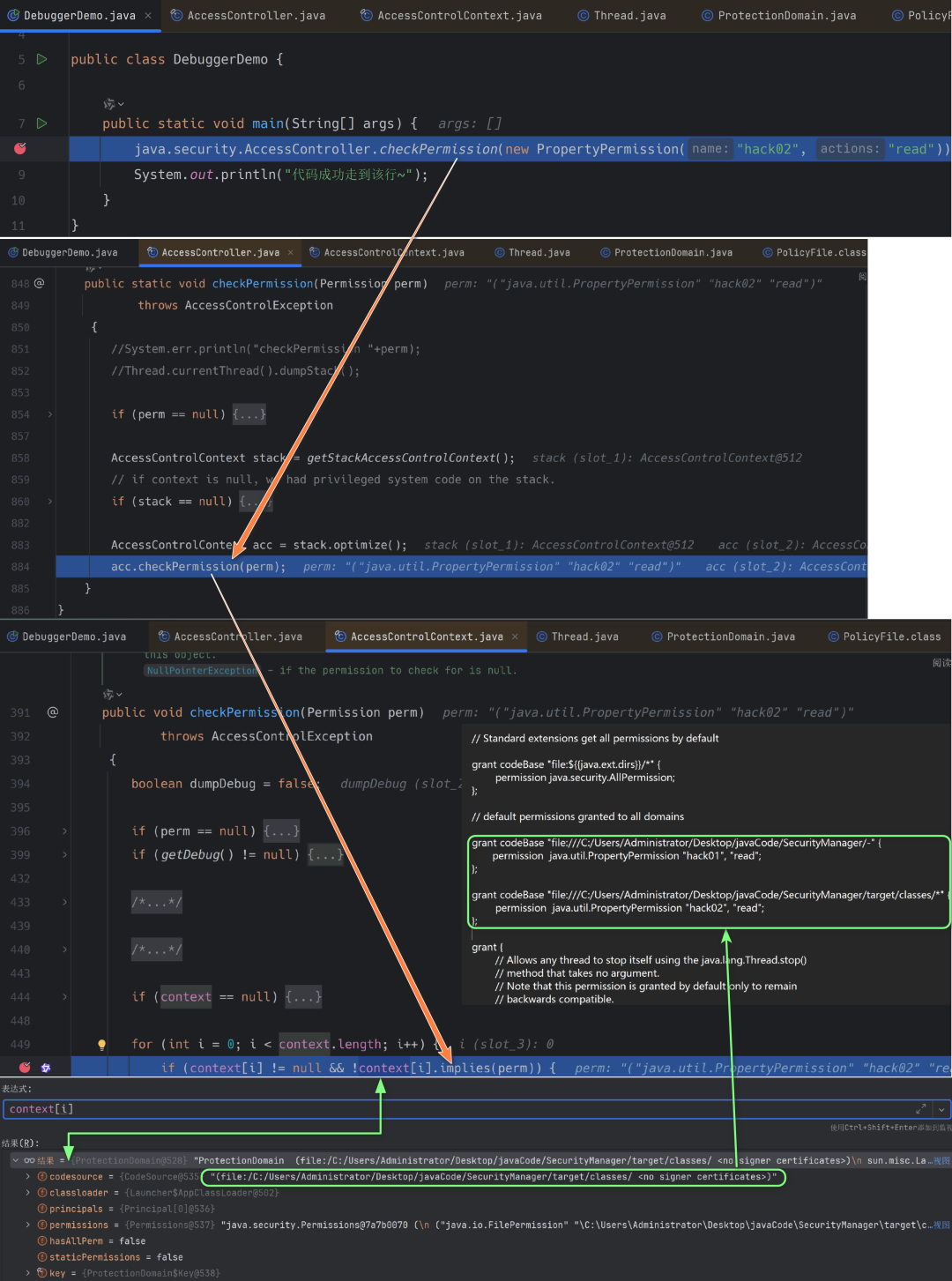Screen dimensions: 952x1281
Task: Click the glasses watch icon on 结果 row
Action: coord(29,1160)
